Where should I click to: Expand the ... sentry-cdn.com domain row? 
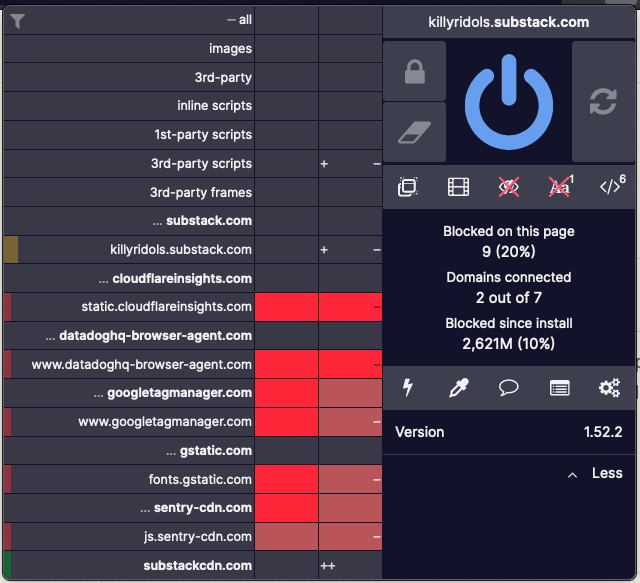(129, 508)
